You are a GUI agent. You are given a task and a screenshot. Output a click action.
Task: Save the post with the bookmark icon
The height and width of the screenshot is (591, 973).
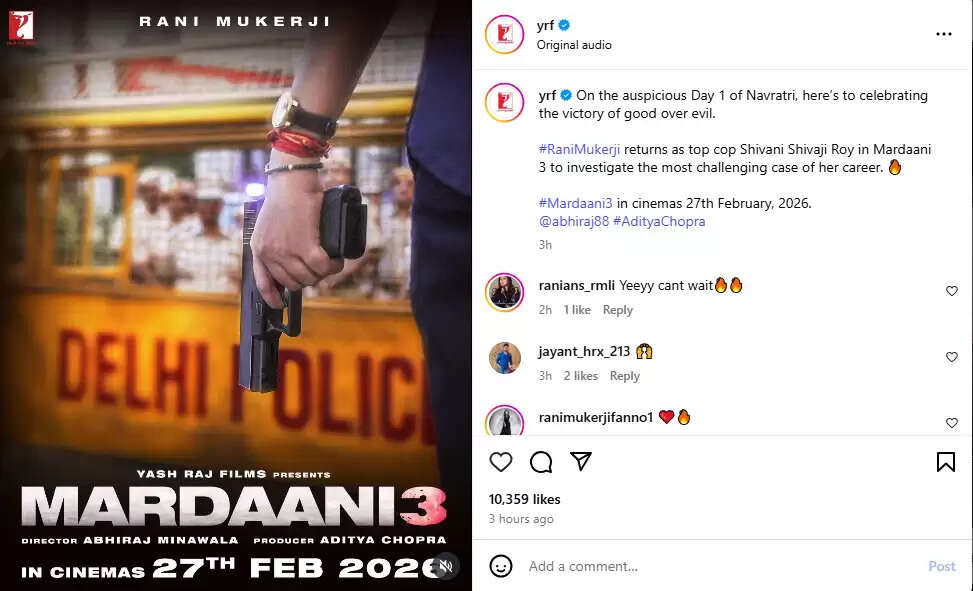coord(946,462)
